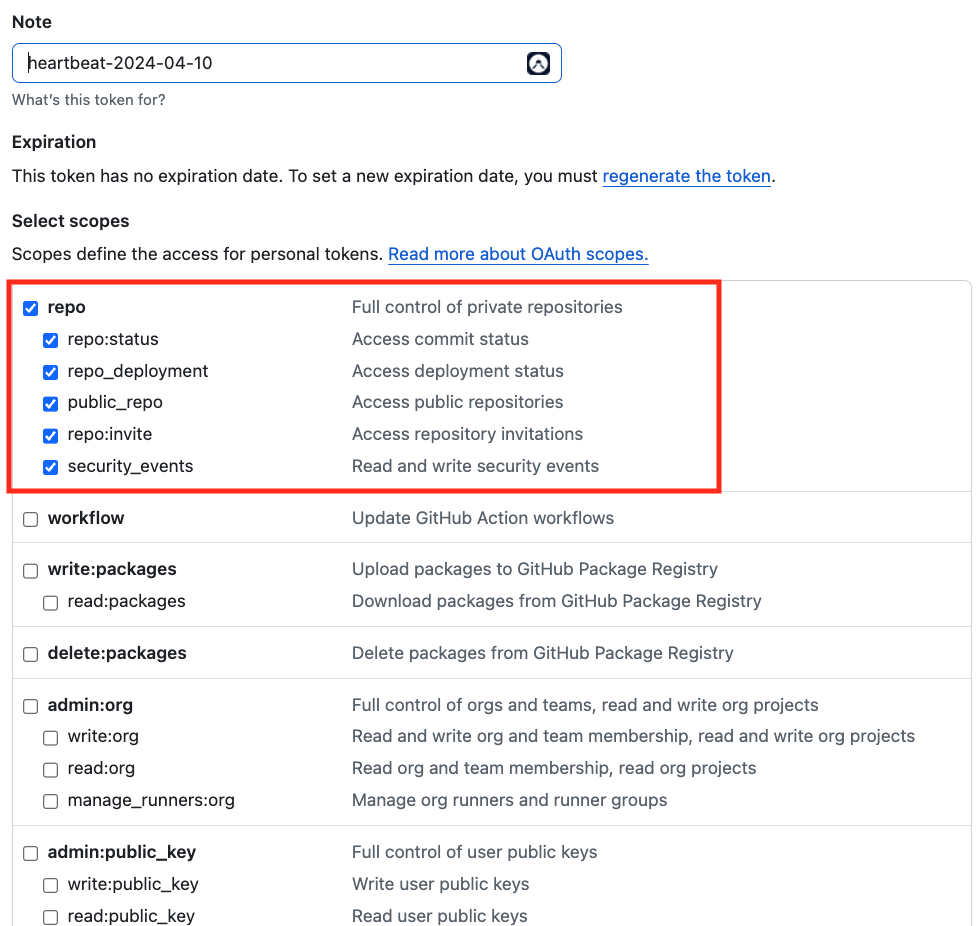Enable the workflow scope checkbox
Viewport: 976px width, 926px height.
click(31, 519)
